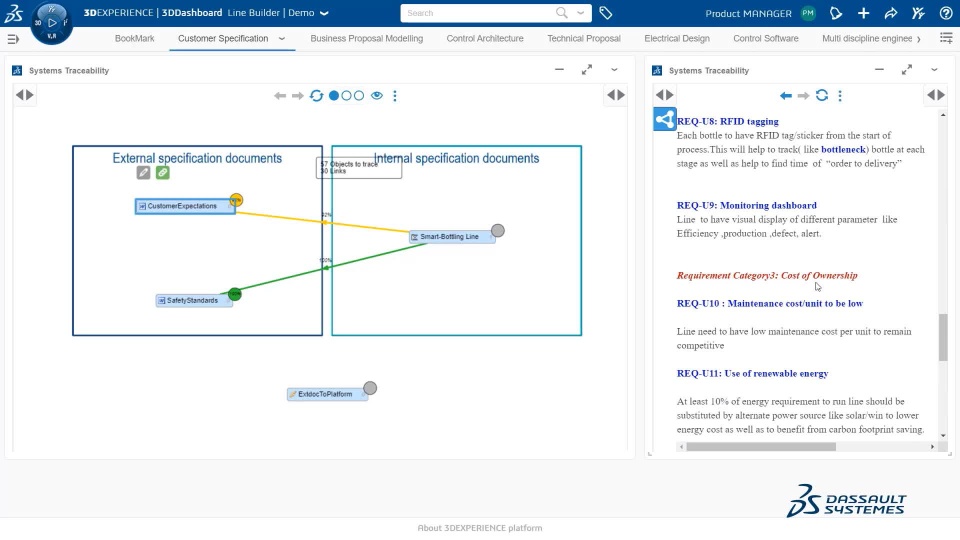Open the collaboration tools icon in top bar
Viewport: 960px width, 540px height.
pos(918,13)
